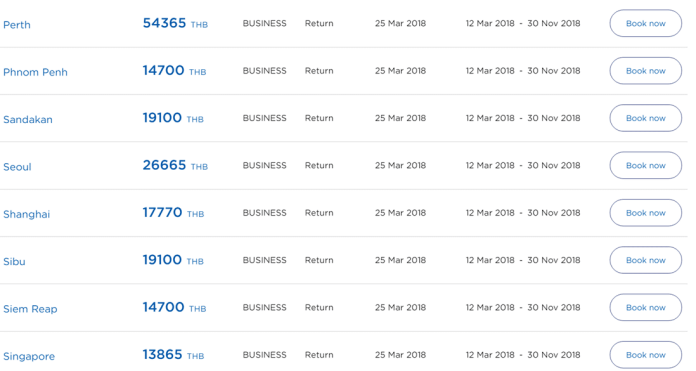Image resolution: width=696 pixels, height=371 pixels.
Task: Book the Siem Reap flight
Action: (x=645, y=308)
